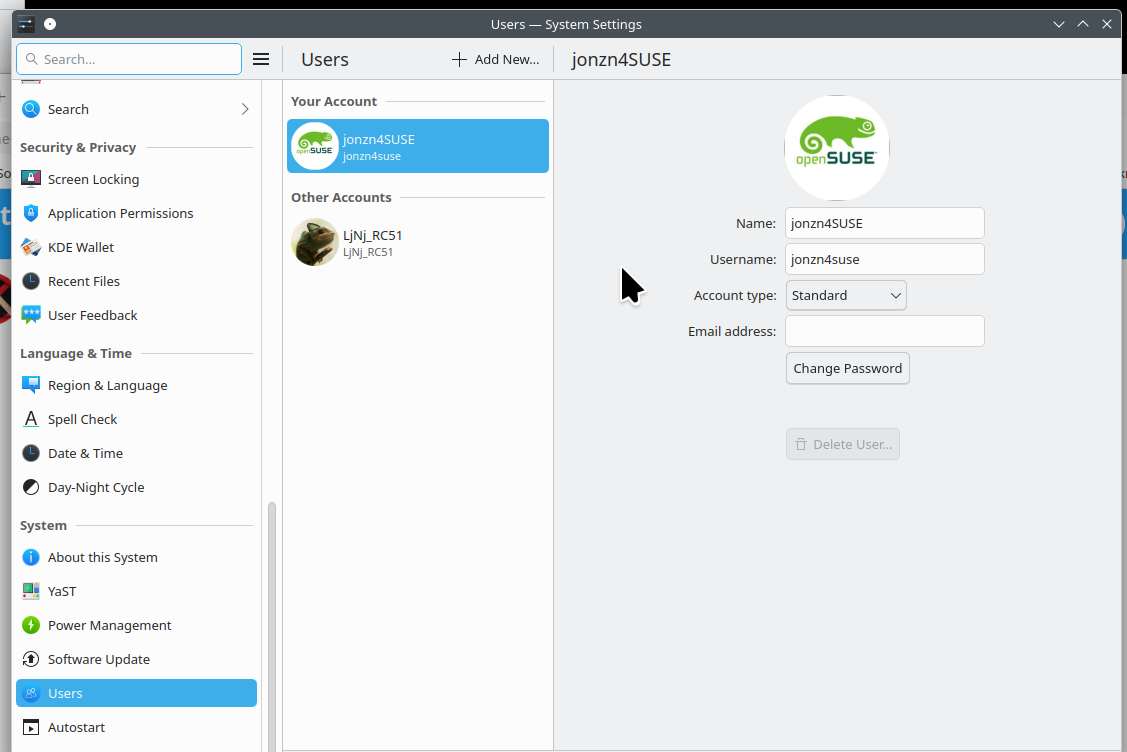Click the KDE Wallet icon
This screenshot has width=1127, height=752.
pos(31,247)
